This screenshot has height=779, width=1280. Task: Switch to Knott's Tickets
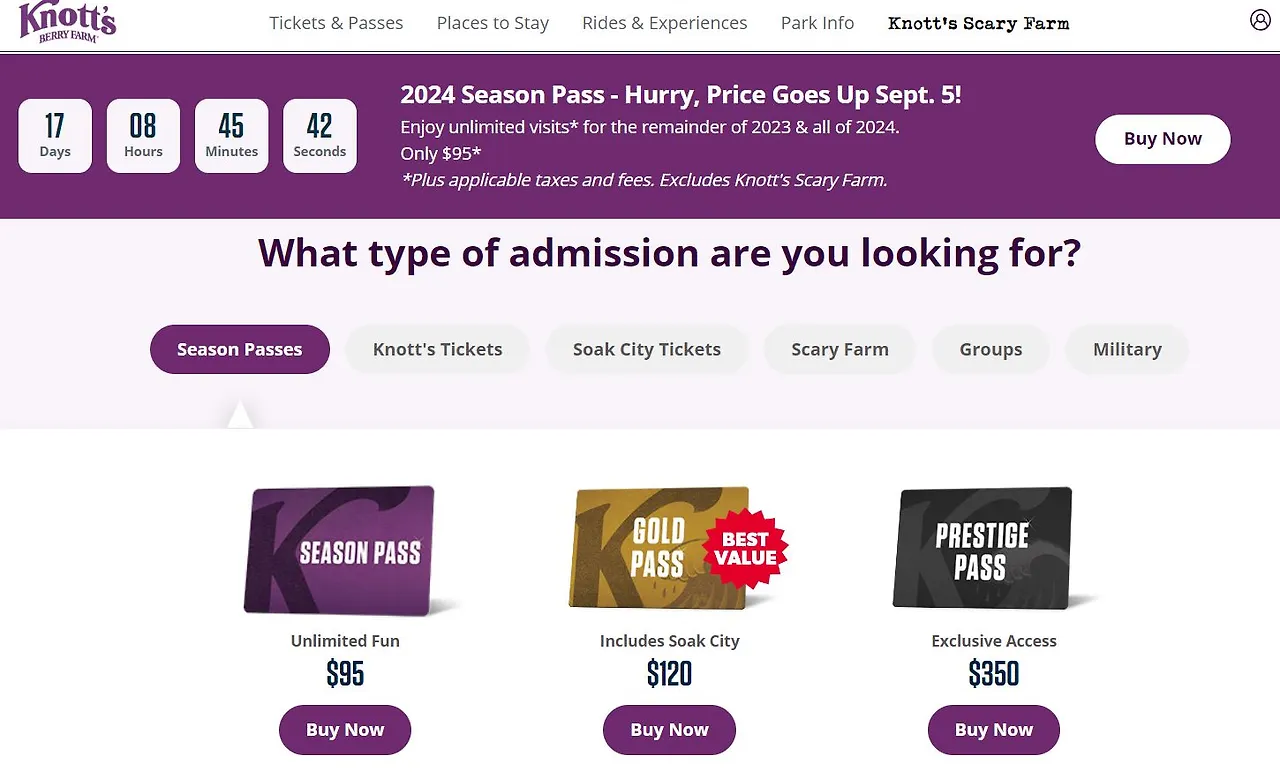(x=437, y=349)
